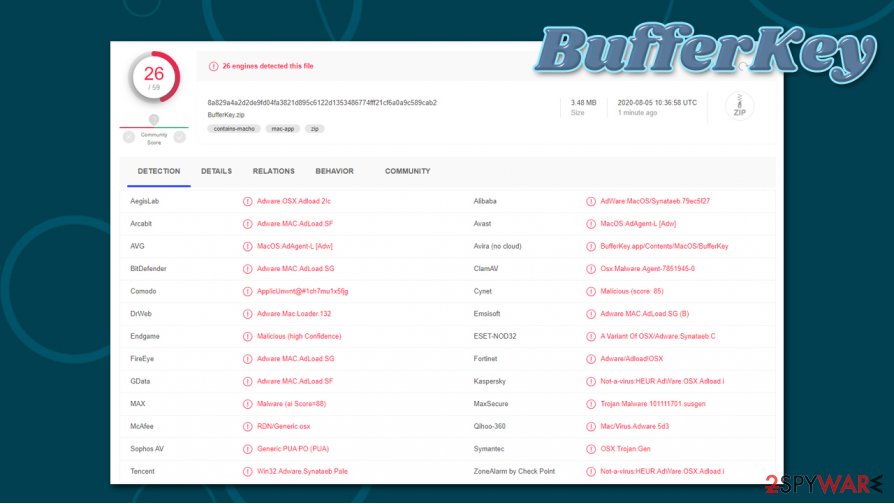Click the warning icon in Cynet row
The height and width of the screenshot is (504, 894).
[591, 291]
